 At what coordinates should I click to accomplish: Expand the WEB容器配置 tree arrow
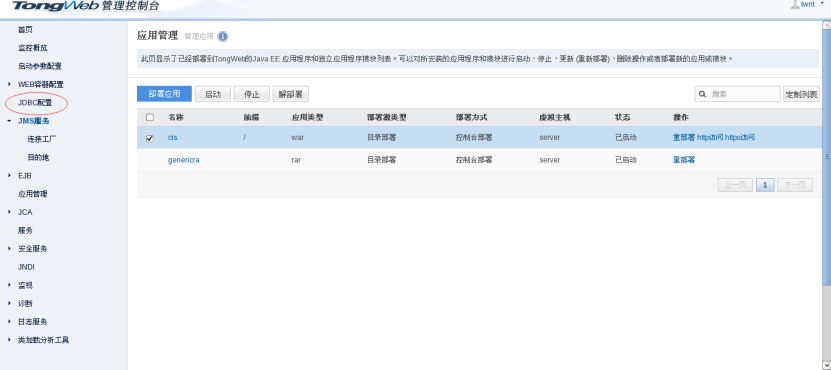[x=10, y=84]
